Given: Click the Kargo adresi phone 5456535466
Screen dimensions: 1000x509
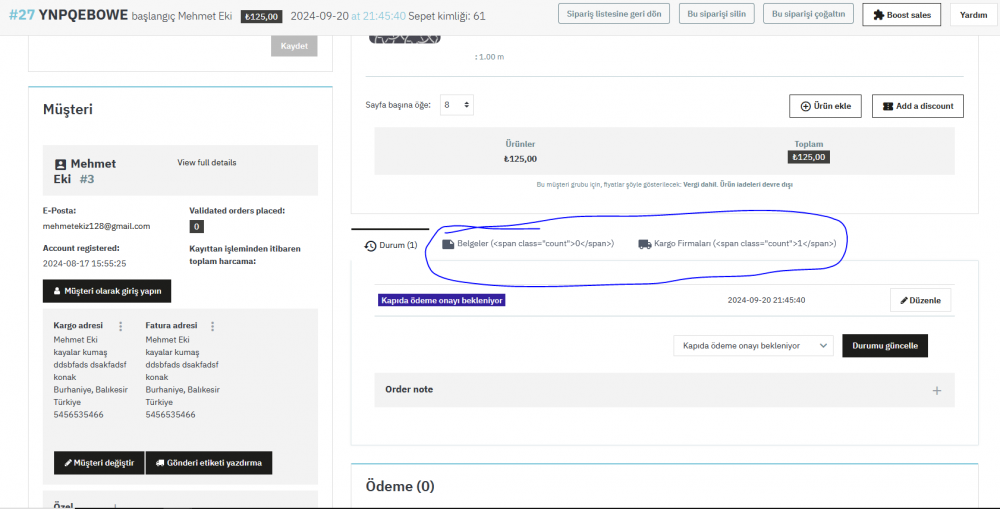Looking at the screenshot, I should click(78, 415).
